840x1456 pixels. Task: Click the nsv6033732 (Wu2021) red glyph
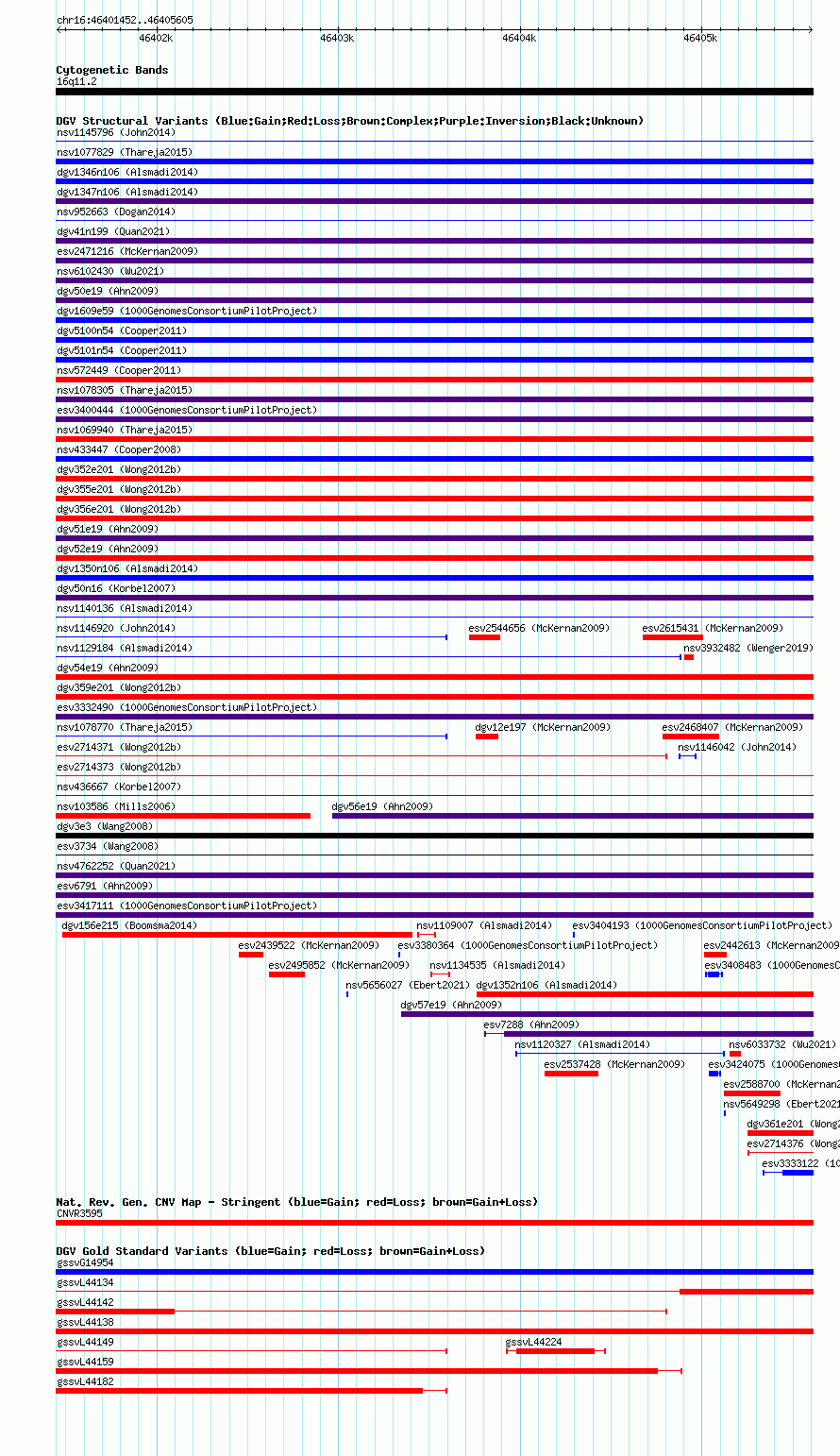735,1054
